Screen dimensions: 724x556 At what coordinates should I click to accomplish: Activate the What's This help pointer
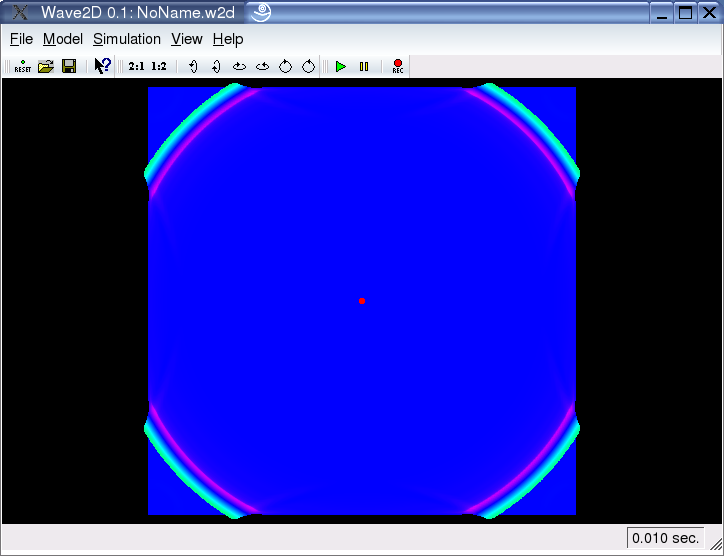point(102,66)
